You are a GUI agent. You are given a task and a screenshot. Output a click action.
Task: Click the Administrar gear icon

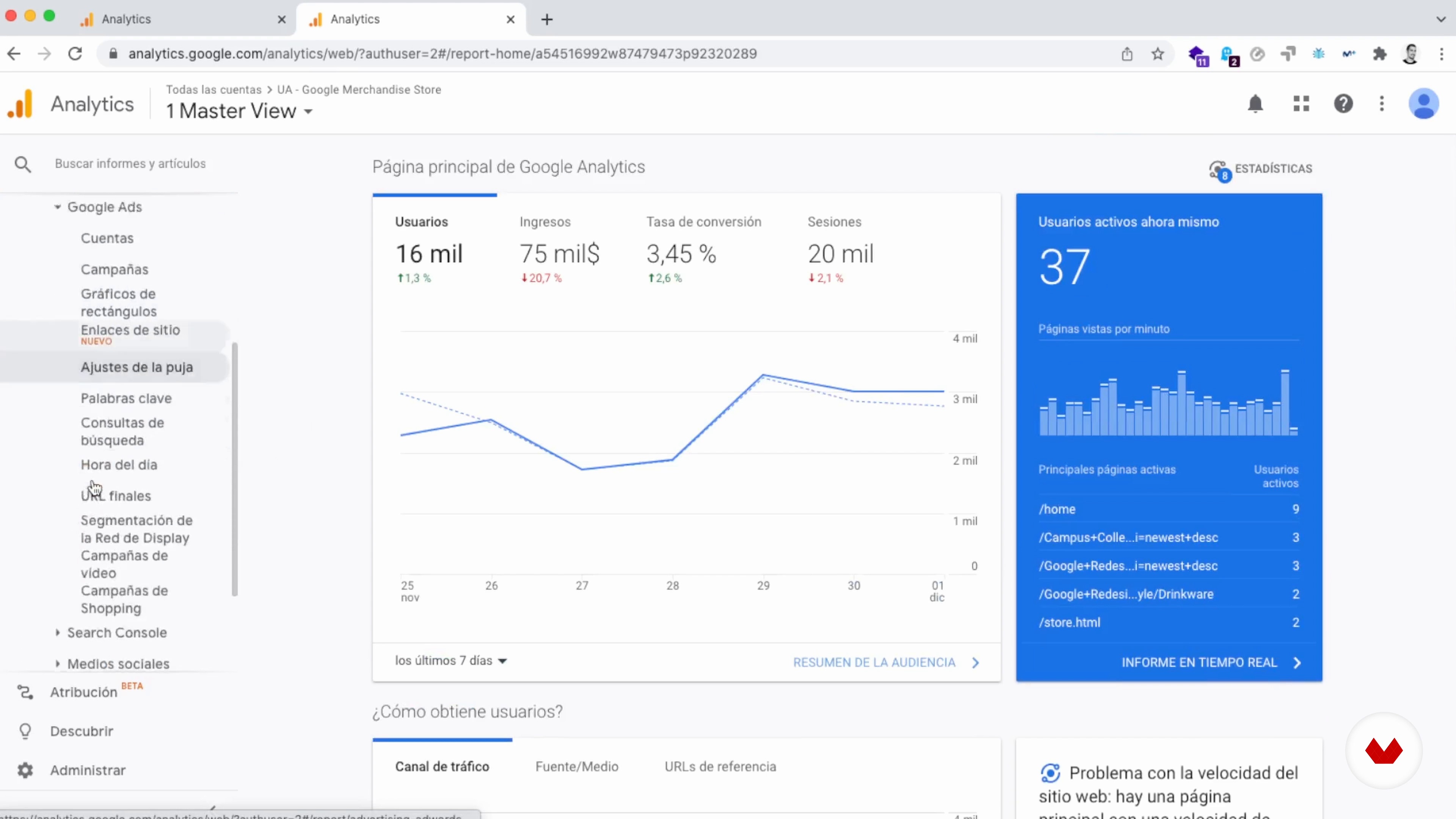[25, 770]
